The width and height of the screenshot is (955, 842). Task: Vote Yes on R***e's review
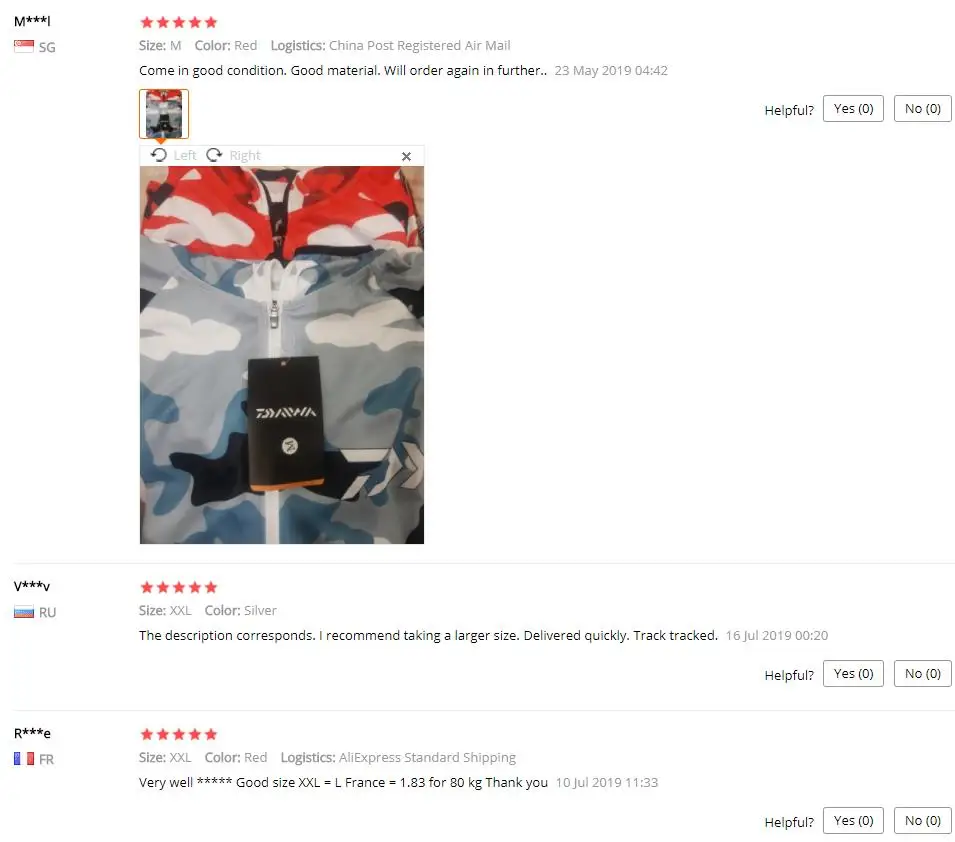pos(853,820)
